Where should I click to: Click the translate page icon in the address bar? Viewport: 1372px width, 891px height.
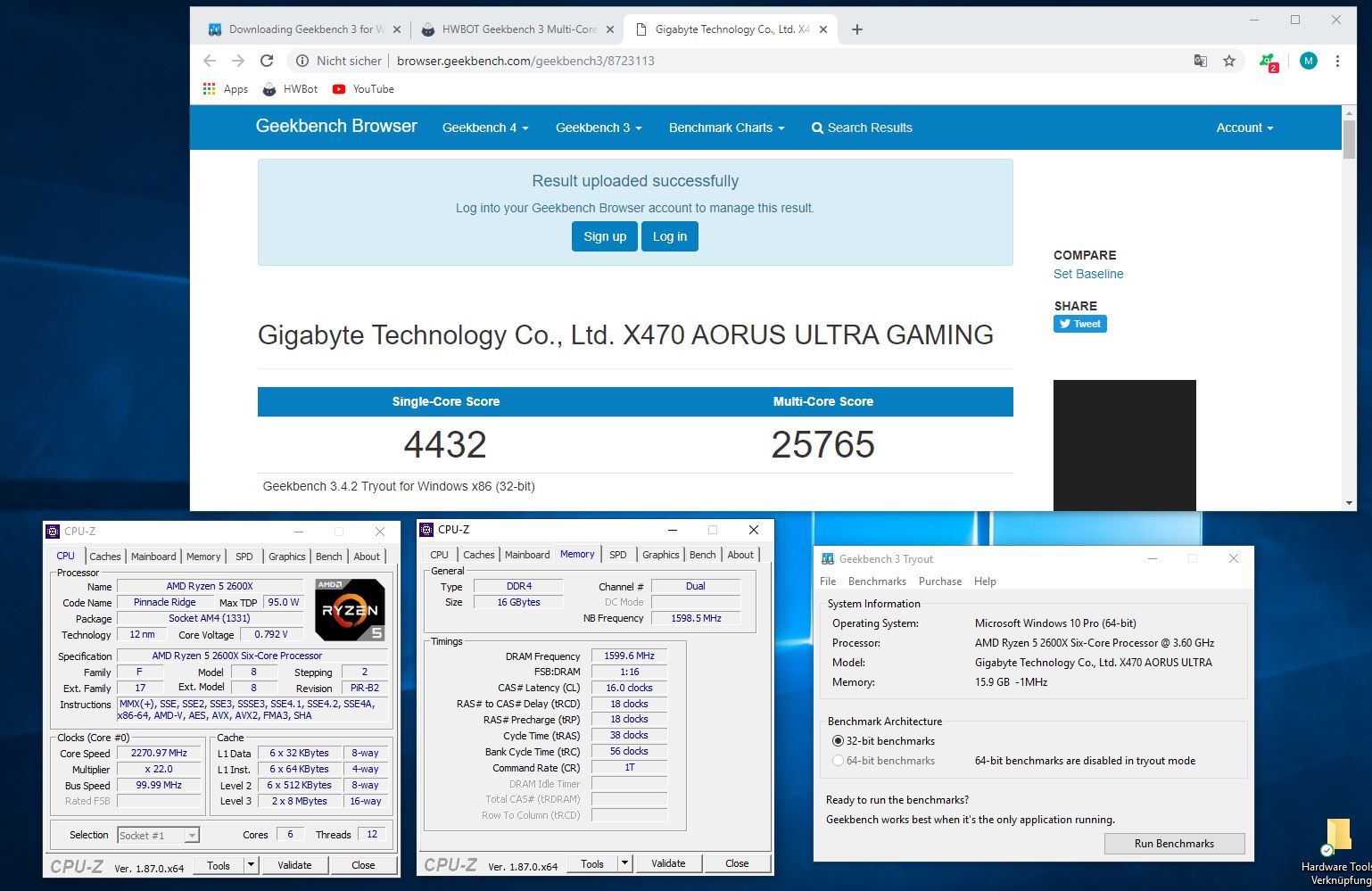(x=1201, y=61)
